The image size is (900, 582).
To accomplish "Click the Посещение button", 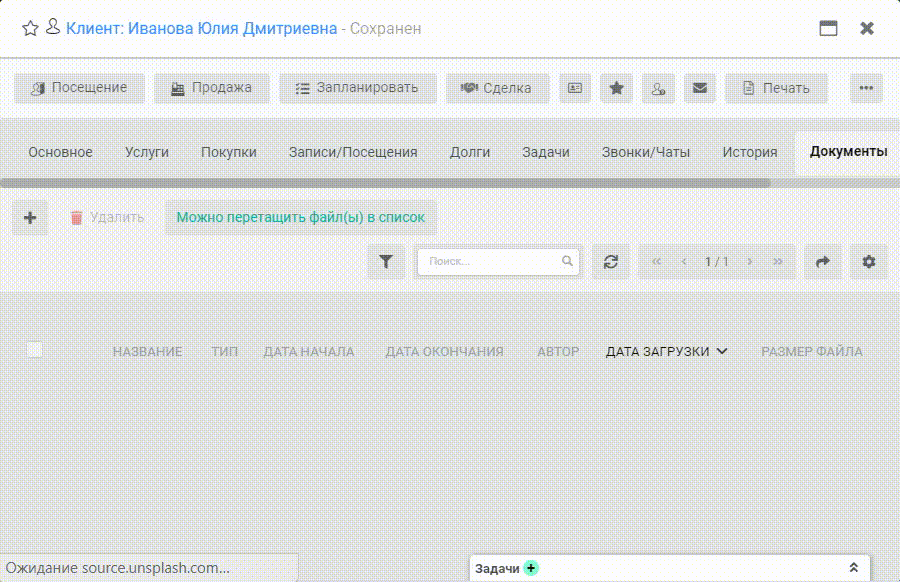I will click(79, 88).
